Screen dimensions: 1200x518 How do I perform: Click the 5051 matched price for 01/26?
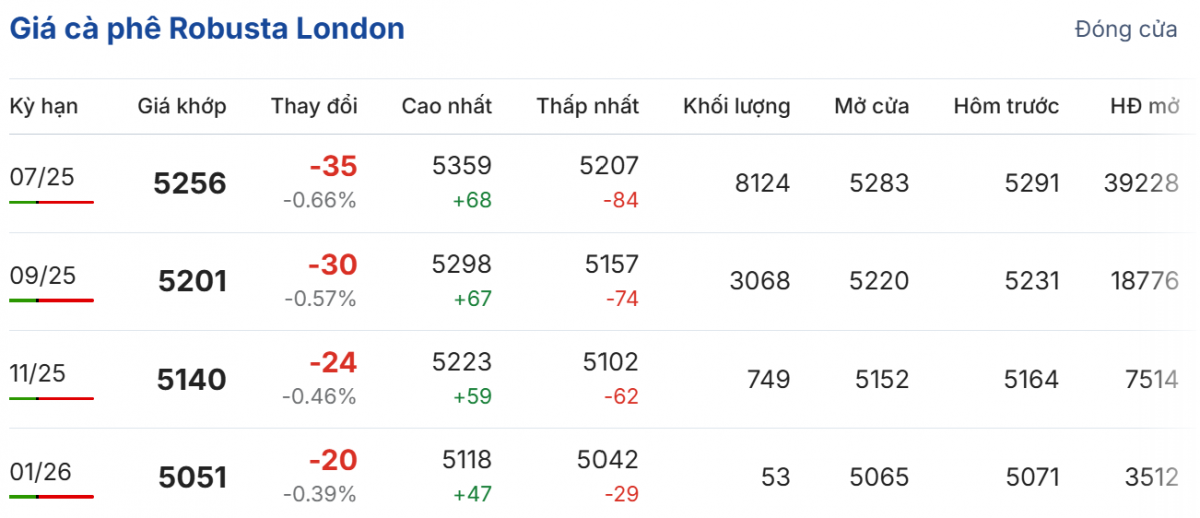tap(192, 478)
